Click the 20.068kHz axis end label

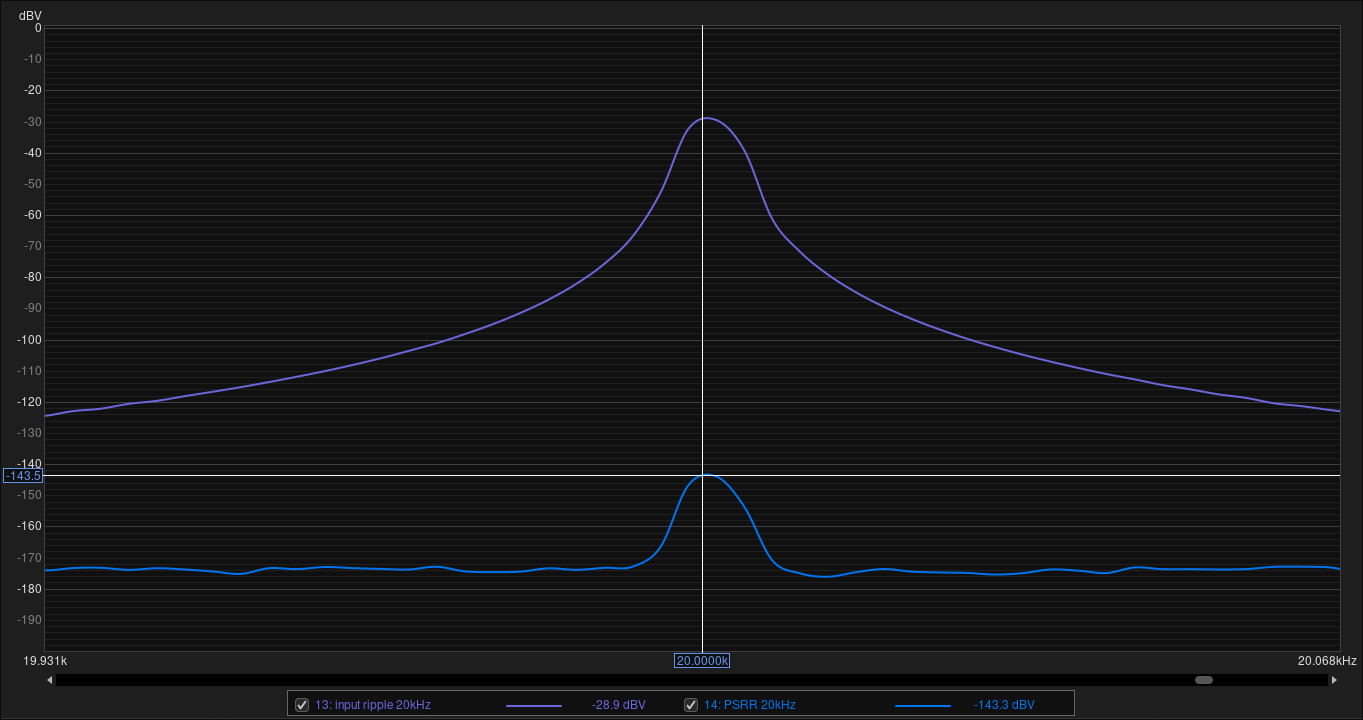click(x=1326, y=661)
